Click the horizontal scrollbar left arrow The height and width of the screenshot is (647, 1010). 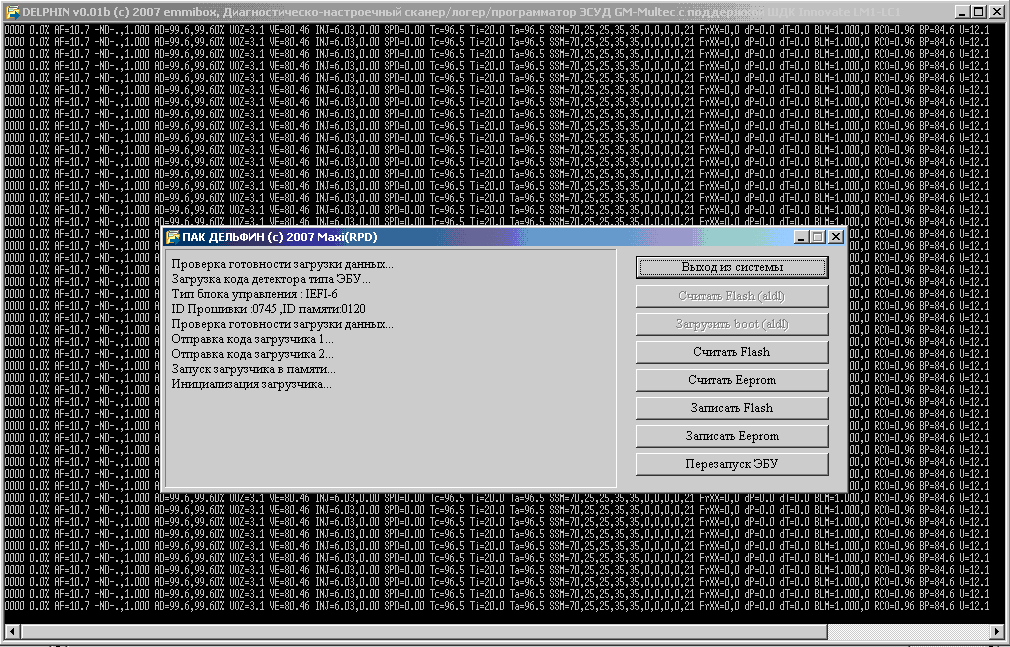pos(12,632)
